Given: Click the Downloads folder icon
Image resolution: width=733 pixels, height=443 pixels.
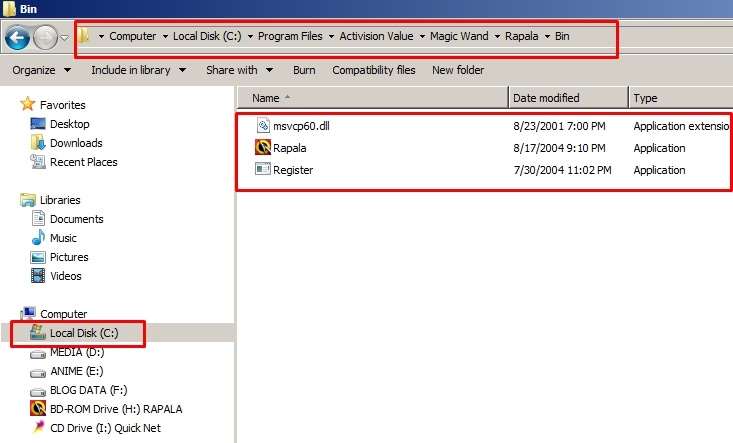Looking at the screenshot, I should click(x=37, y=142).
